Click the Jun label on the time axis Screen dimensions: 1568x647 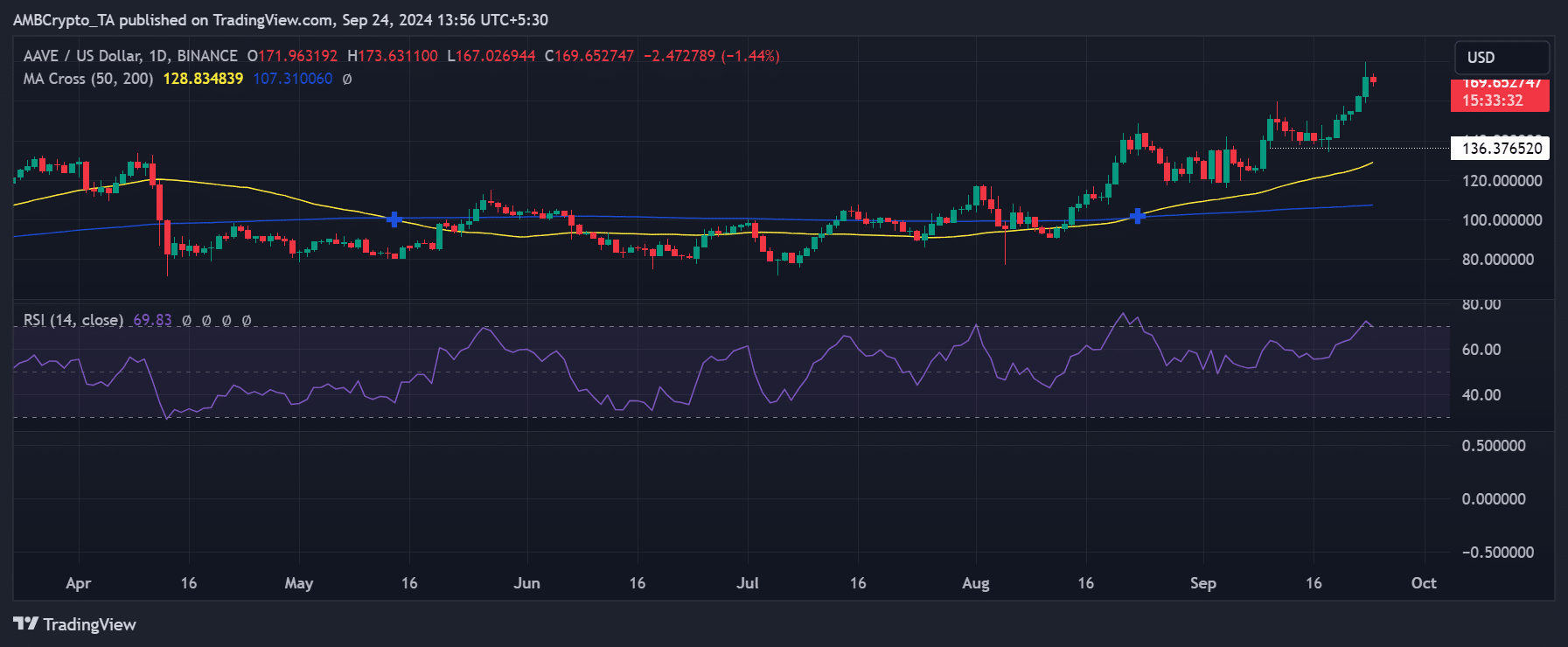coord(526,583)
